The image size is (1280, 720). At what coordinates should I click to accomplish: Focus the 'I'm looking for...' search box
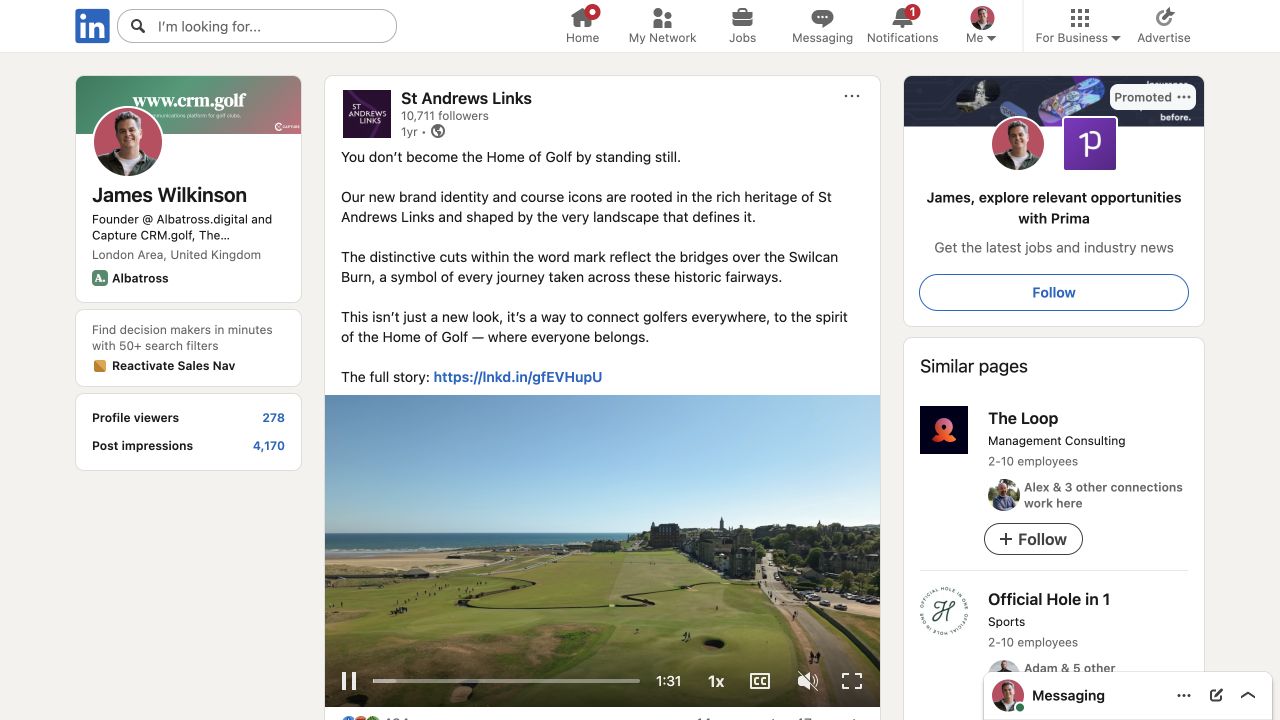257,26
